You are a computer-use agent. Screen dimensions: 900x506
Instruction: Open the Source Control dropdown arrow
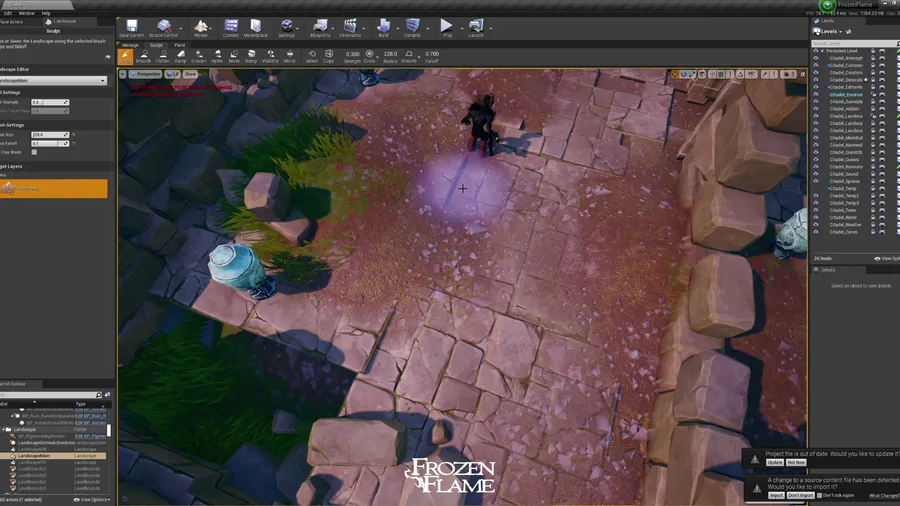pyautogui.click(x=181, y=28)
